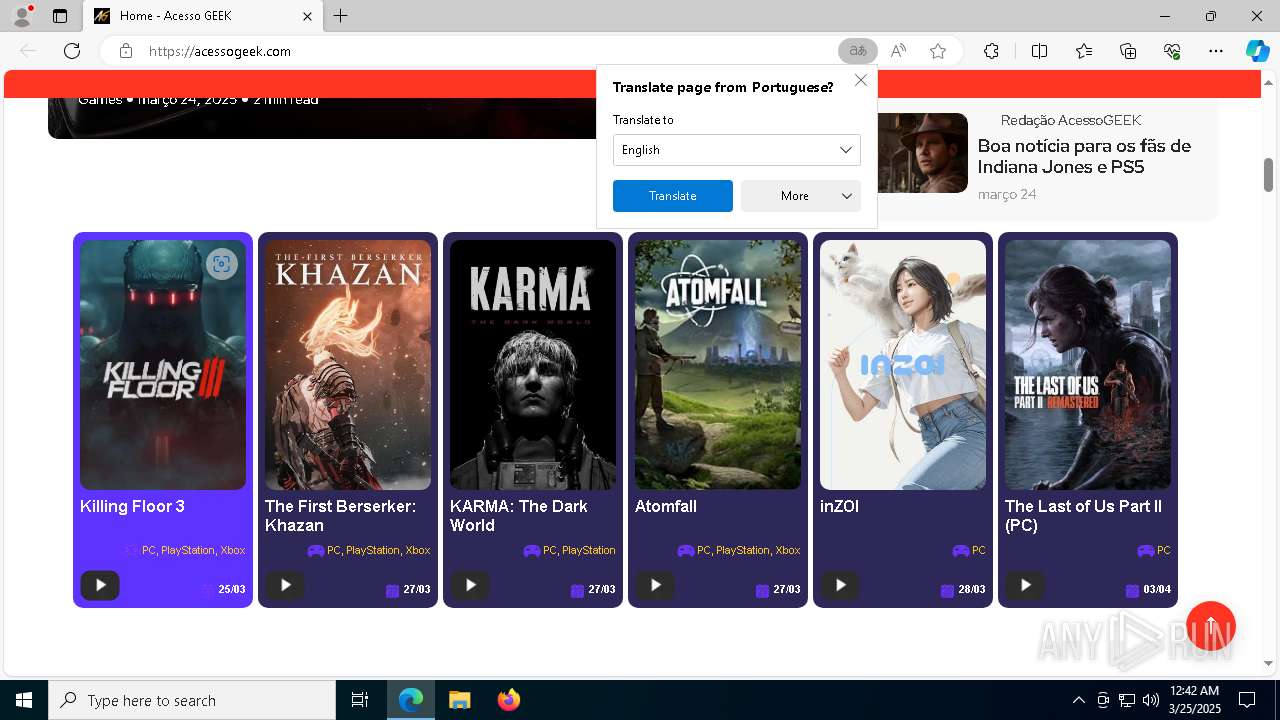This screenshot has height=720, width=1280.
Task: Toggle split screen view
Action: (1039, 51)
